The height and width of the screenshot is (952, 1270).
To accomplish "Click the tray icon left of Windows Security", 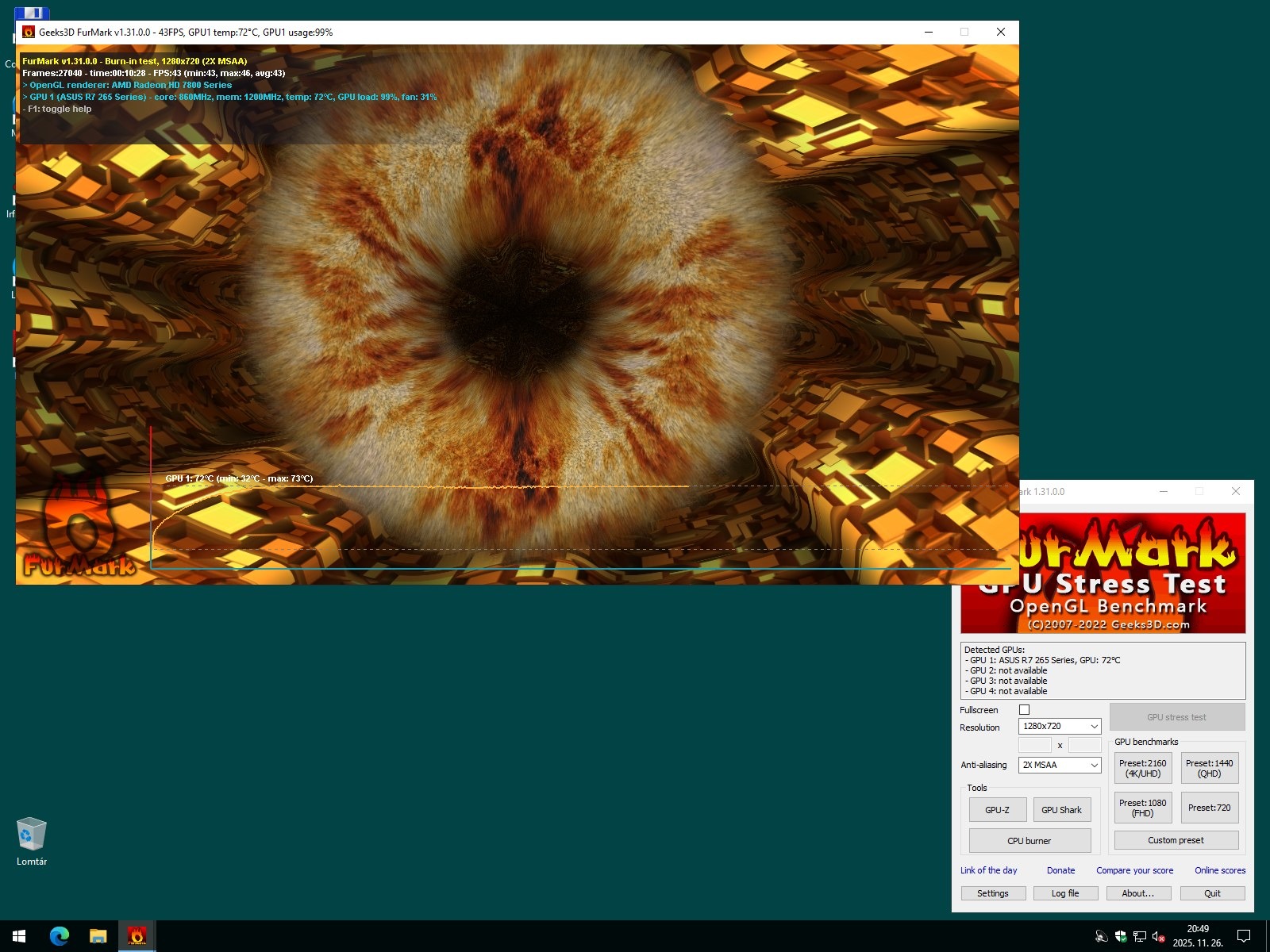I will point(1102,936).
